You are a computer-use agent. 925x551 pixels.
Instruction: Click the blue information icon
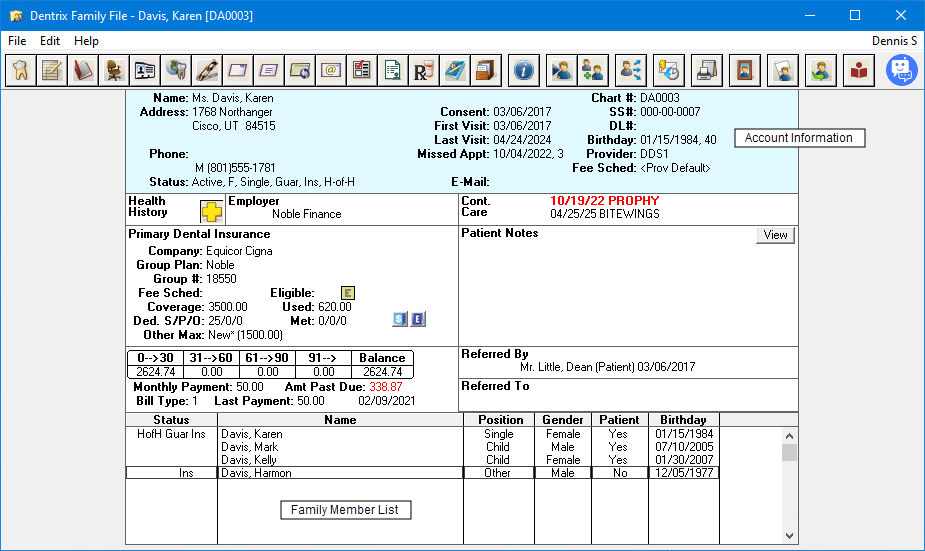click(524, 70)
